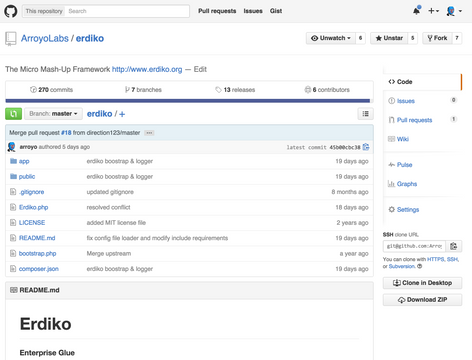
Task: Open the ArroyoLabs organization link
Action: (45, 38)
